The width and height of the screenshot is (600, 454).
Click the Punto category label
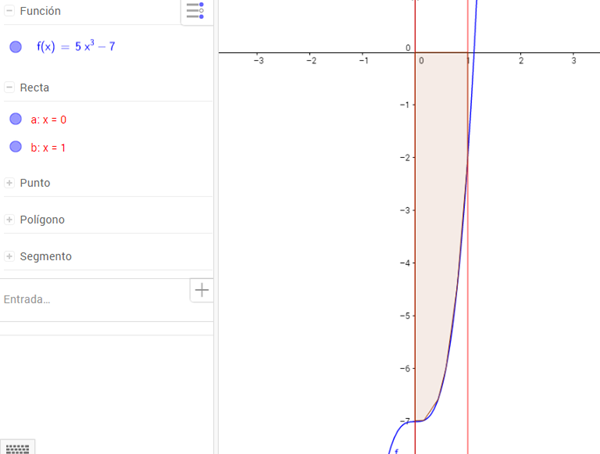pyautogui.click(x=35, y=183)
